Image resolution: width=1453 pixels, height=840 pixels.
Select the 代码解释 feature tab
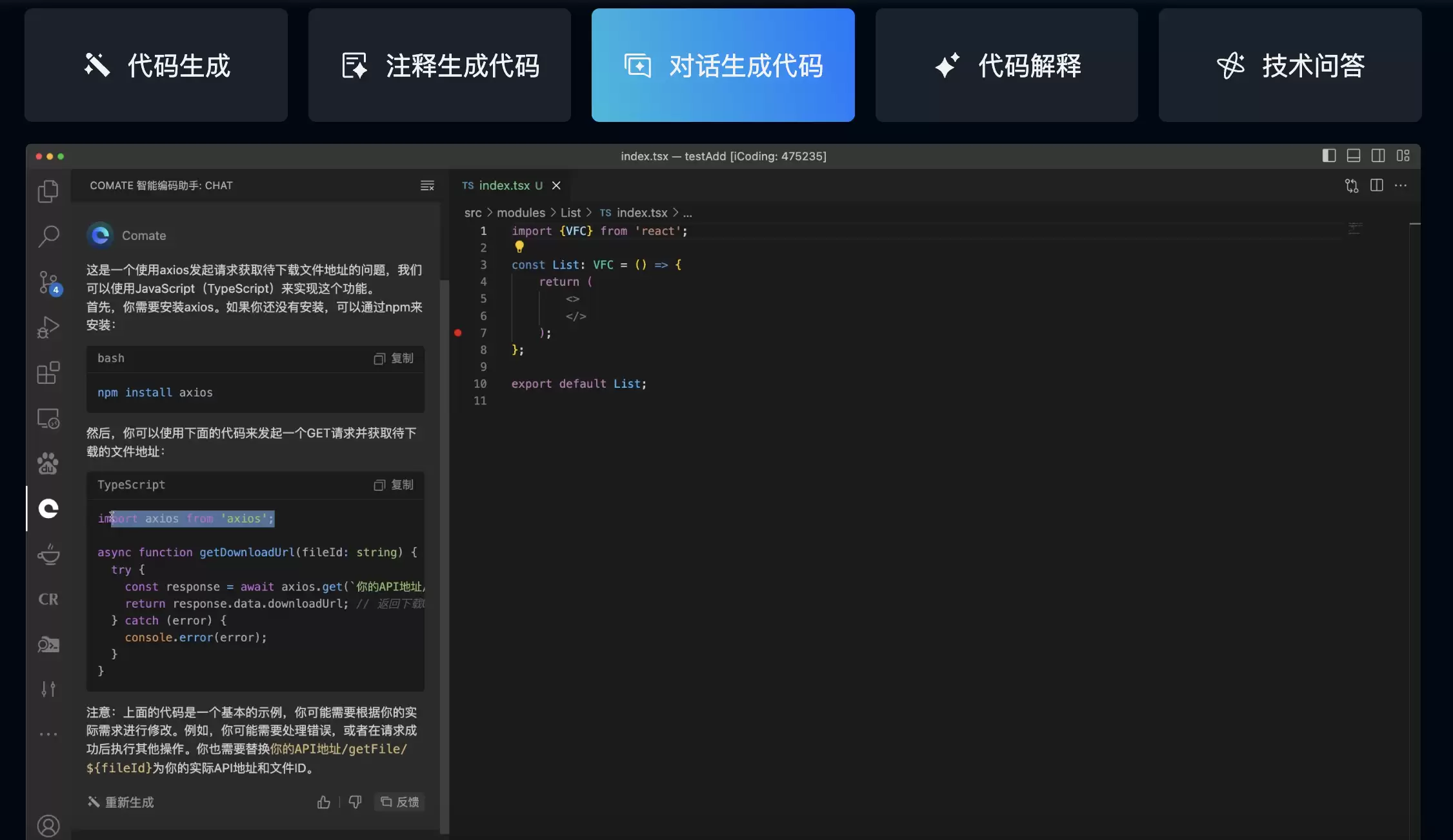click(1007, 65)
